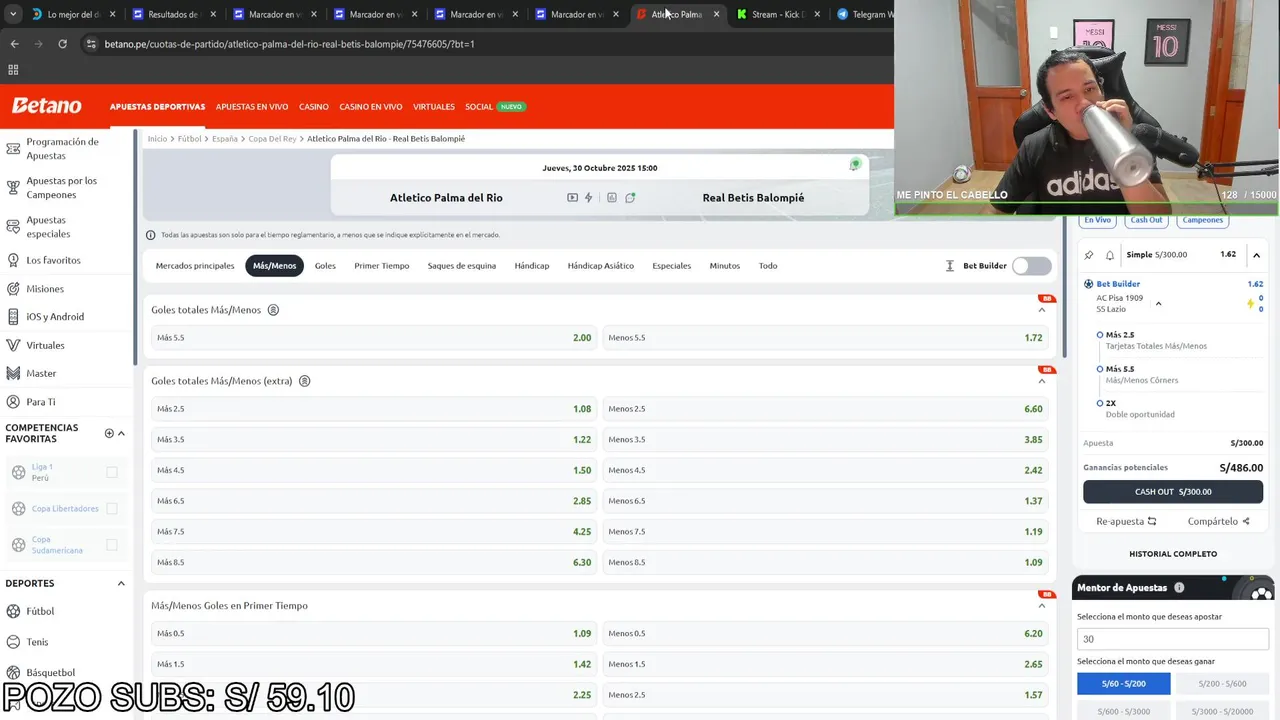Click the Cash Out S/300.00 button

(1172, 492)
